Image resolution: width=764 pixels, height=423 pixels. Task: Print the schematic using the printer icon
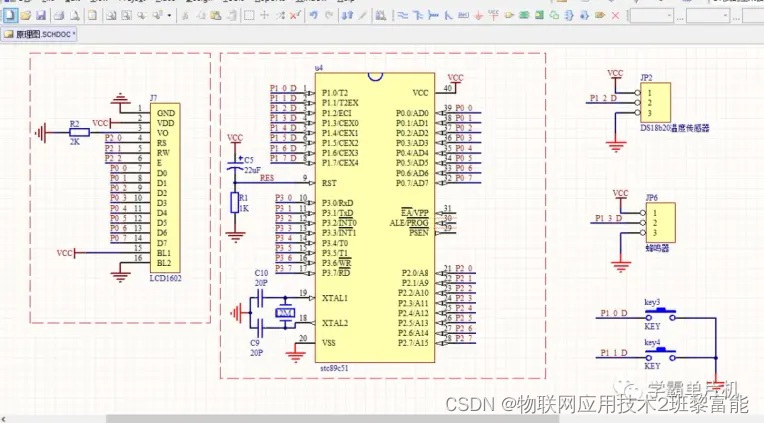59,16
